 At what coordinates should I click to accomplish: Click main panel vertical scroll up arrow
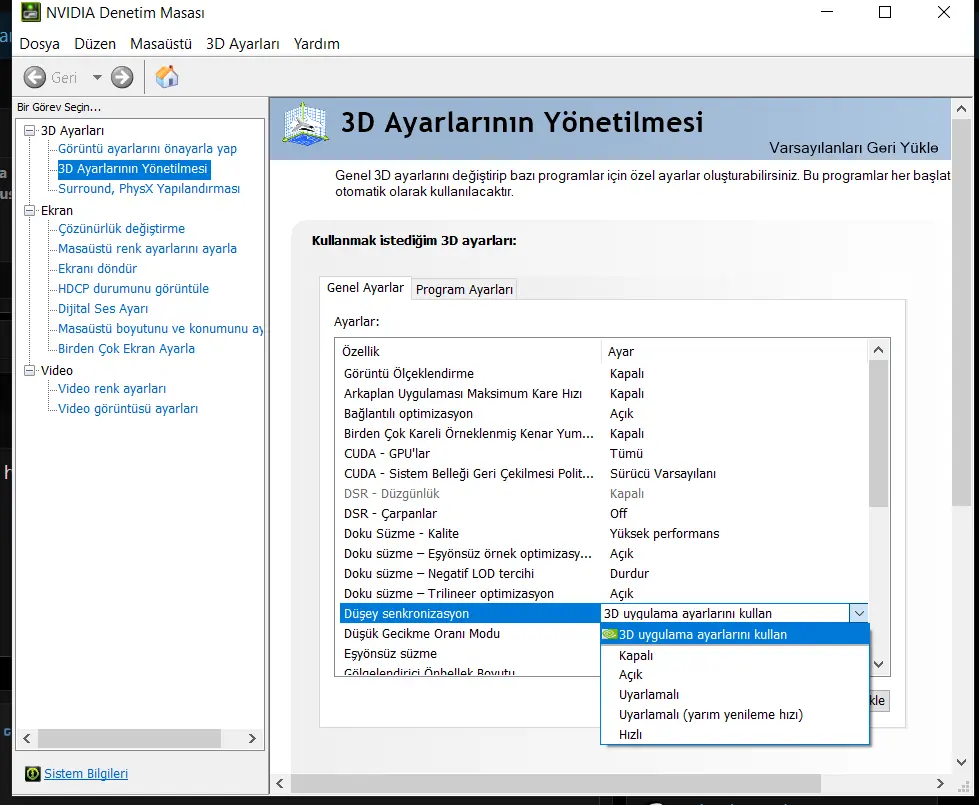pyautogui.click(x=962, y=109)
